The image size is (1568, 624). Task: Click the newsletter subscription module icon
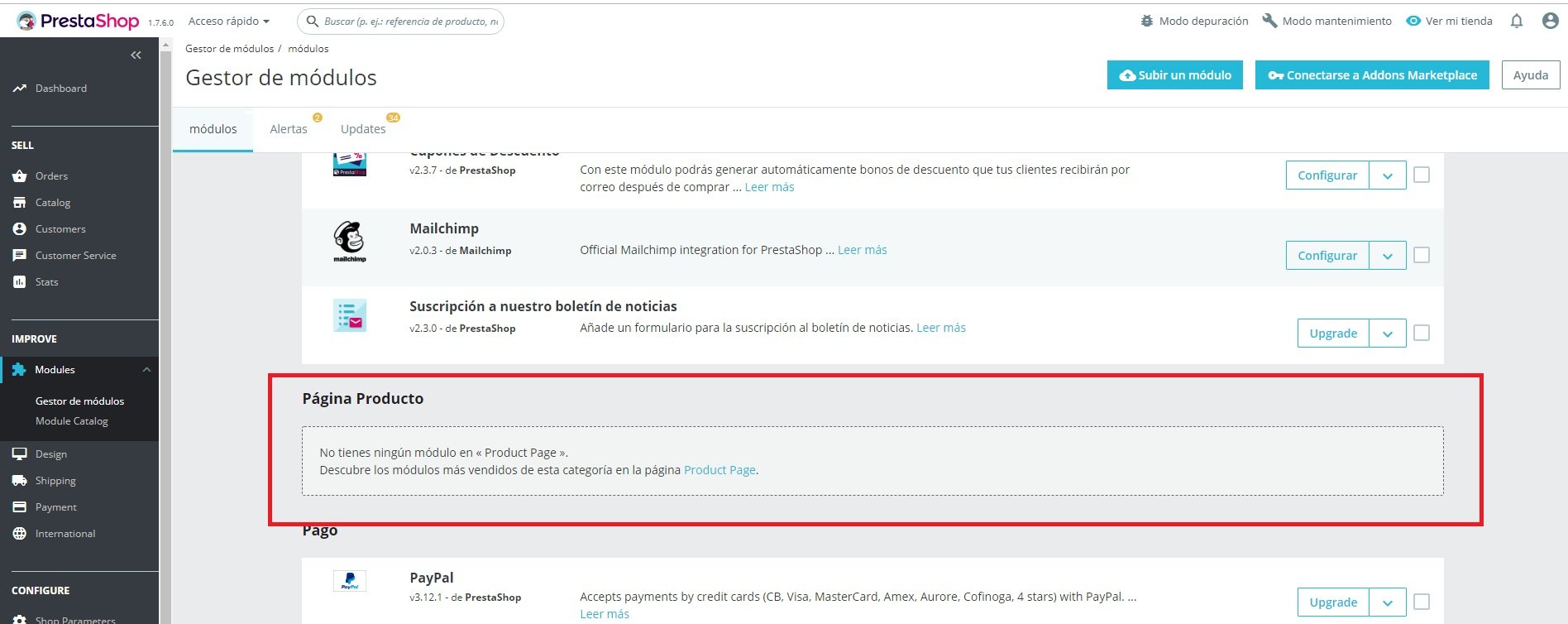coord(350,316)
